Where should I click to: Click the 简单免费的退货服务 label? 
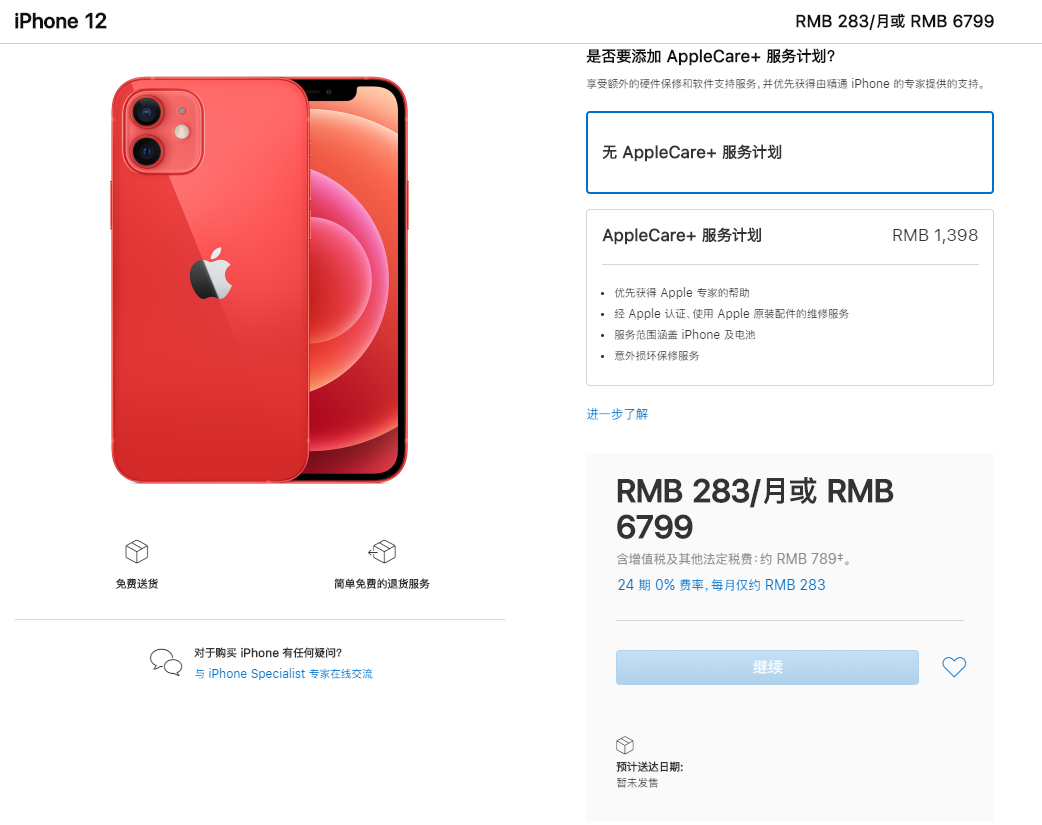point(382,584)
